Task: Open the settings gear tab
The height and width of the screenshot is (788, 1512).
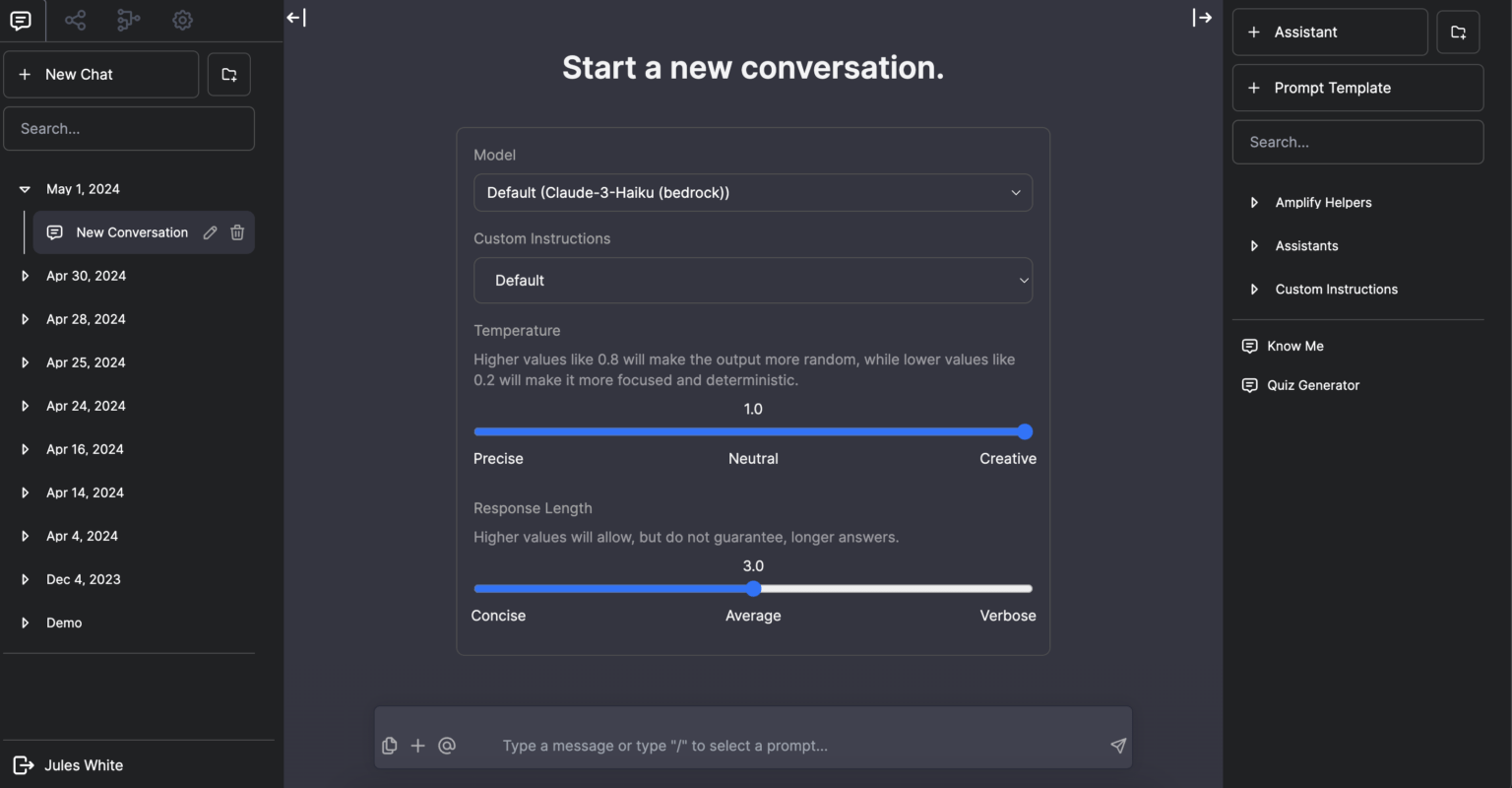Action: pyautogui.click(x=182, y=20)
